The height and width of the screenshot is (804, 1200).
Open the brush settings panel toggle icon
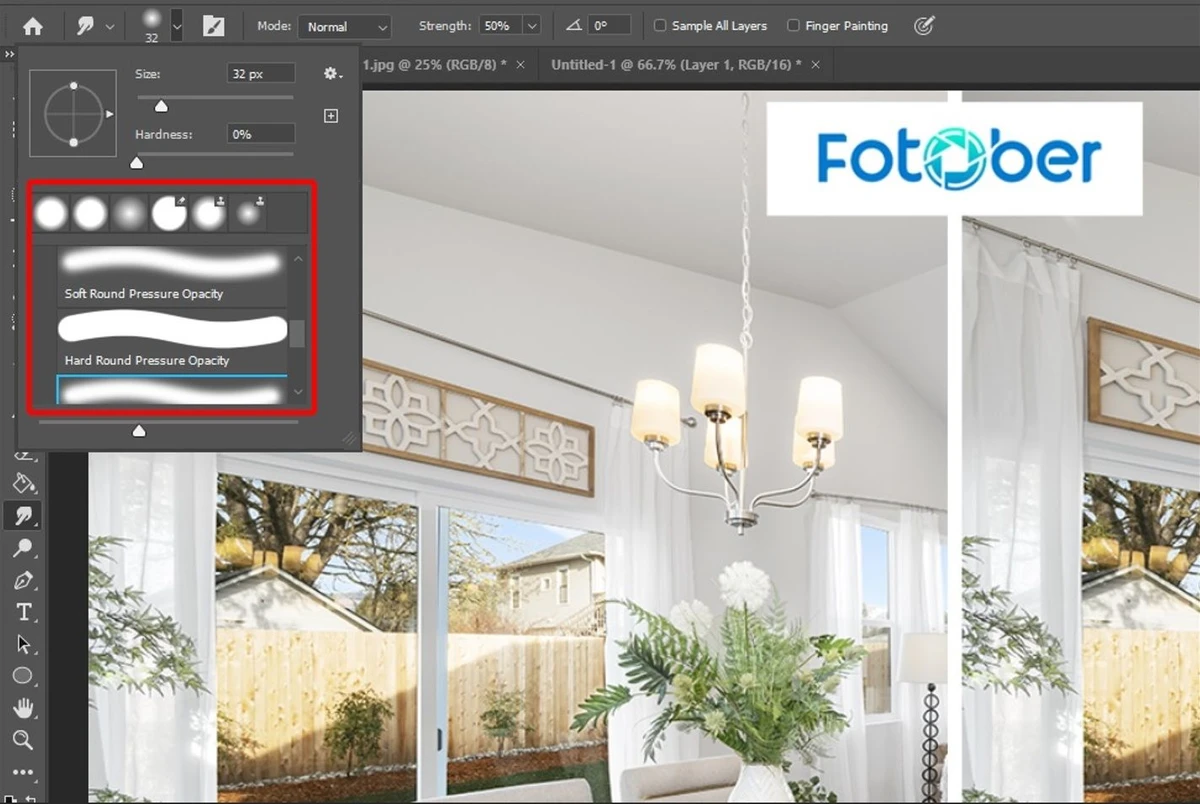(x=213, y=25)
